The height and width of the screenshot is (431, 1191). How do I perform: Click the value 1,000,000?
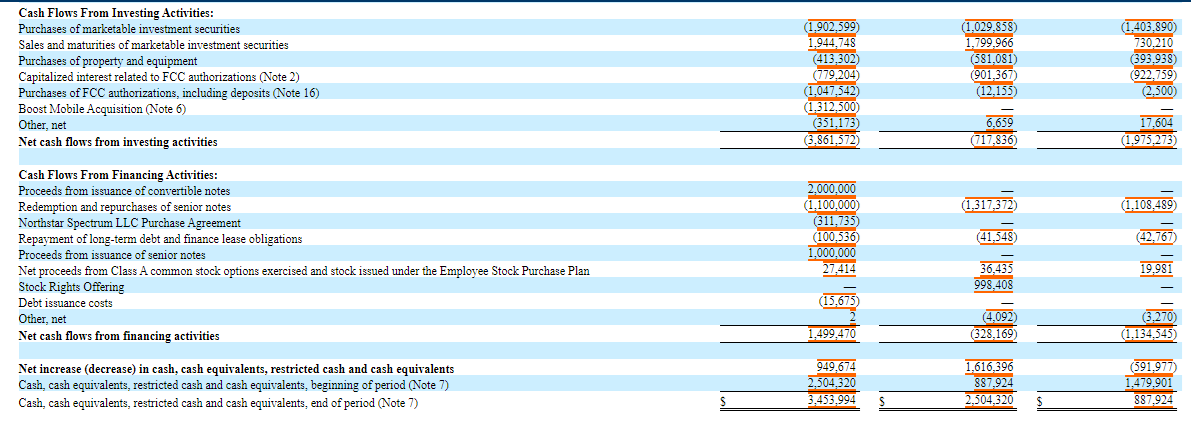832,255
